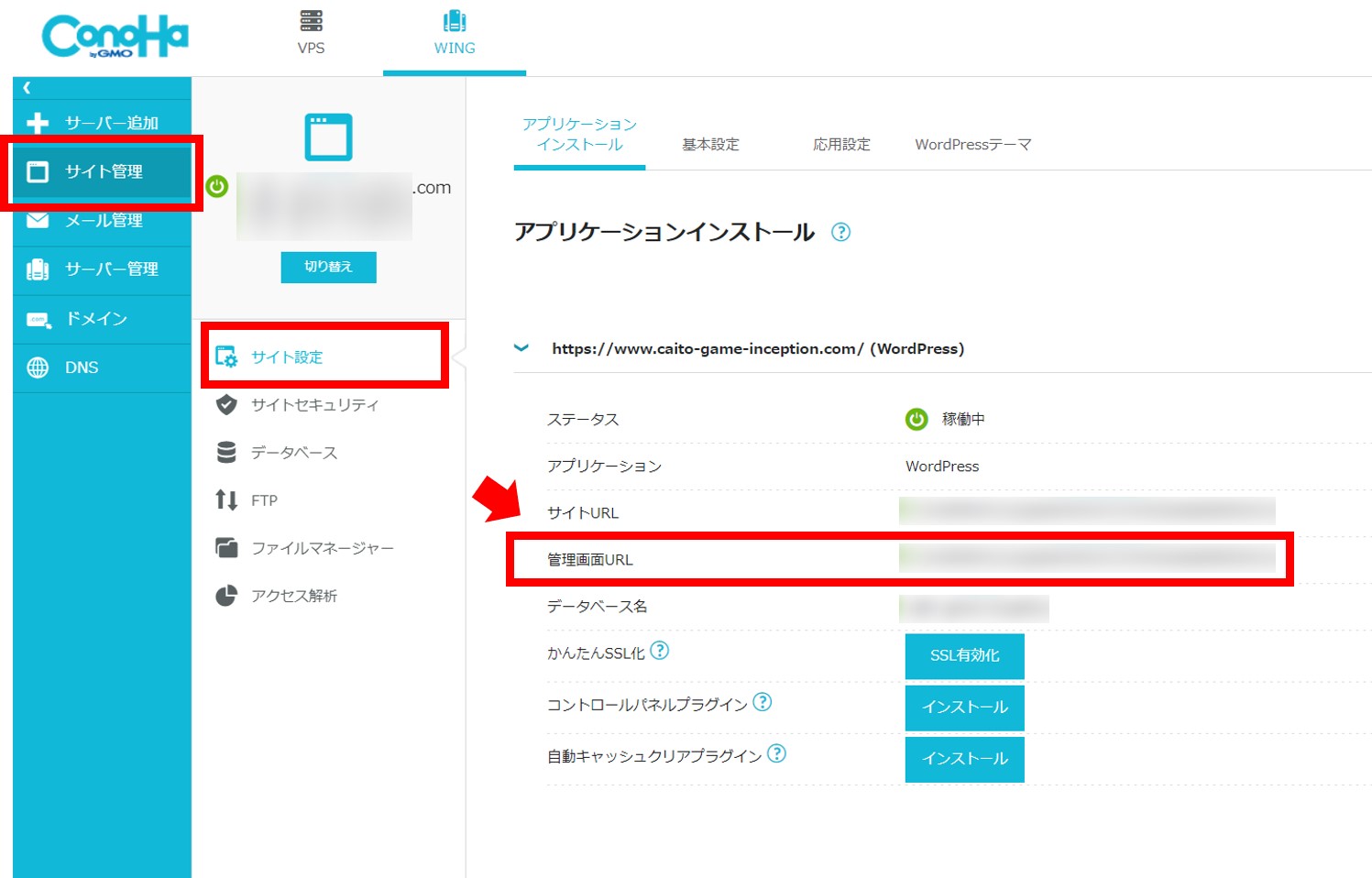
Task: Click the アクセス解析 pie chart icon
Action: click(x=226, y=596)
